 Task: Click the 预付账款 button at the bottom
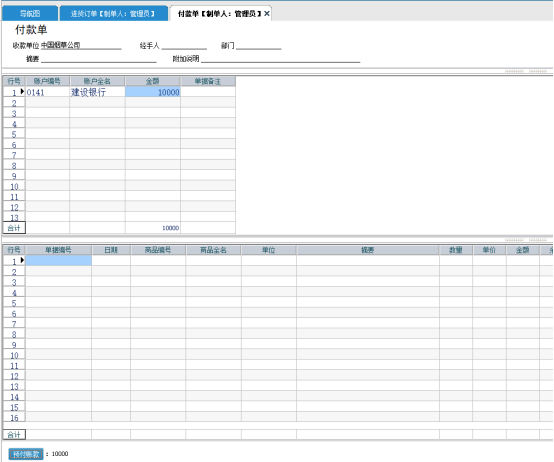click(26, 454)
